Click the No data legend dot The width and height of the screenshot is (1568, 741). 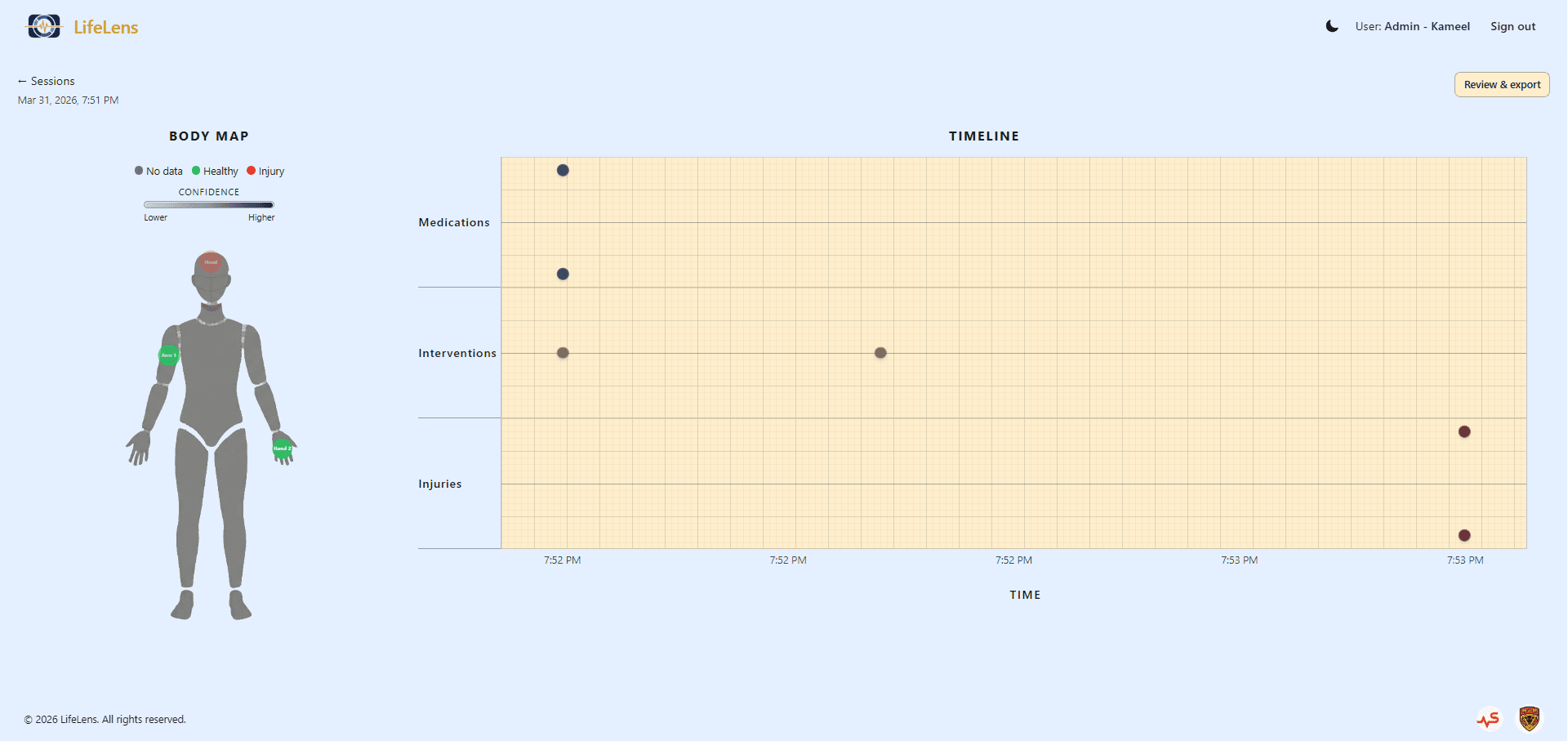tap(139, 171)
